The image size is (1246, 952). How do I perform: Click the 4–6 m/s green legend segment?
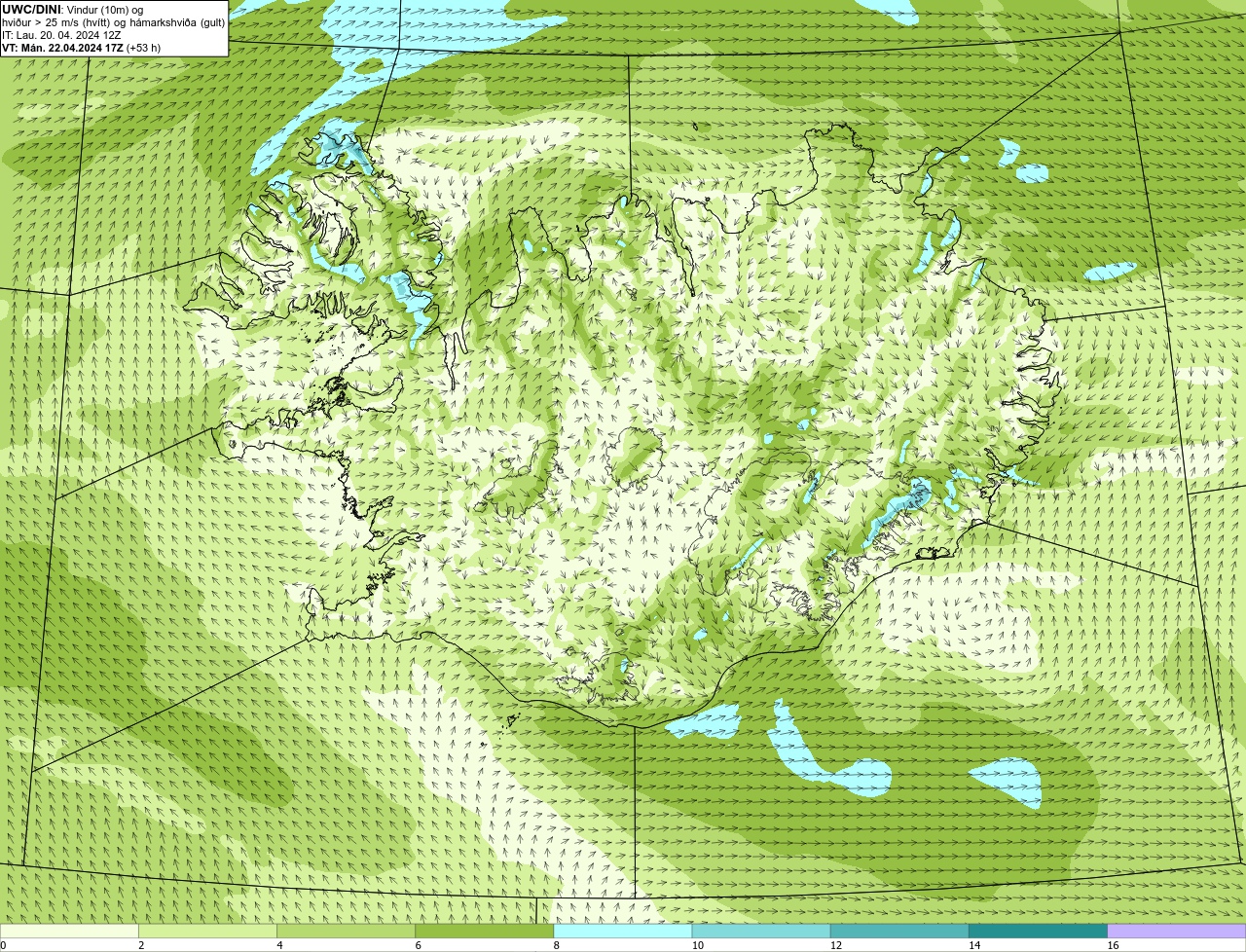(346, 931)
